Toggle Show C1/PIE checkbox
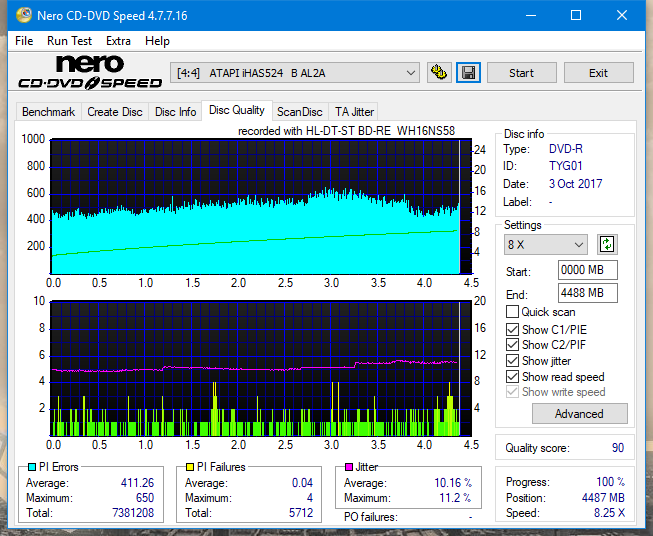Viewport: 653px width, 536px height. click(x=512, y=329)
